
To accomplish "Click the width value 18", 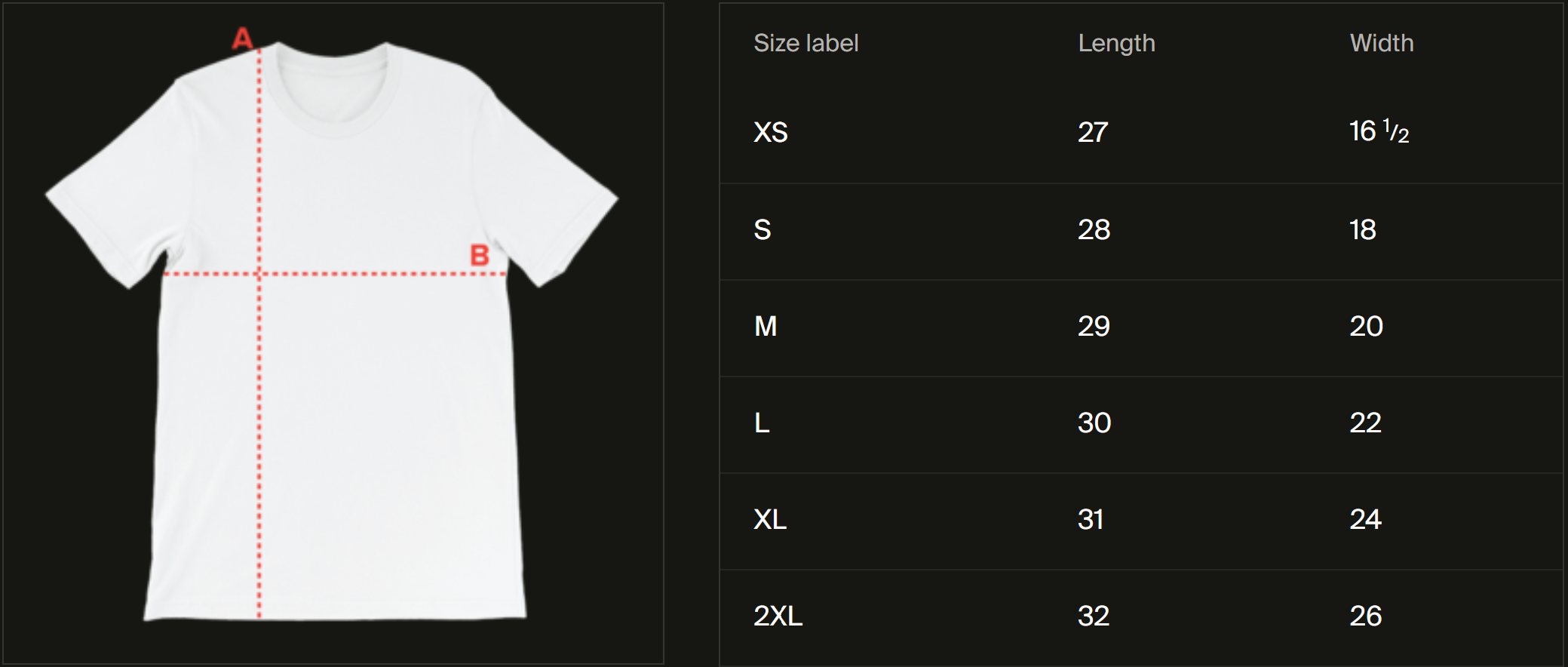I will pyautogui.click(x=1362, y=229).
